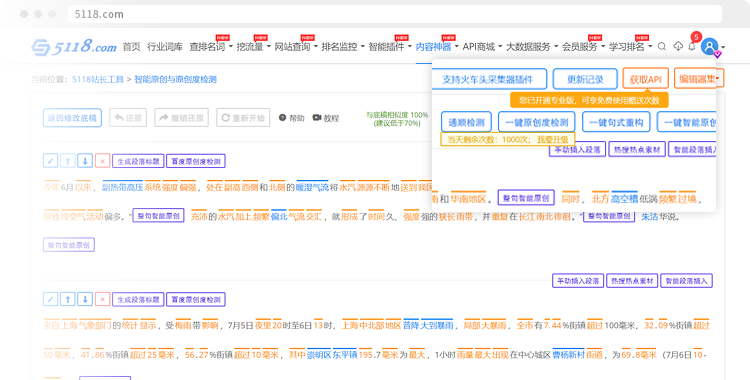Expand the 查排名词 nav dropdown
750x380 pixels.
pyautogui.click(x=231, y=47)
